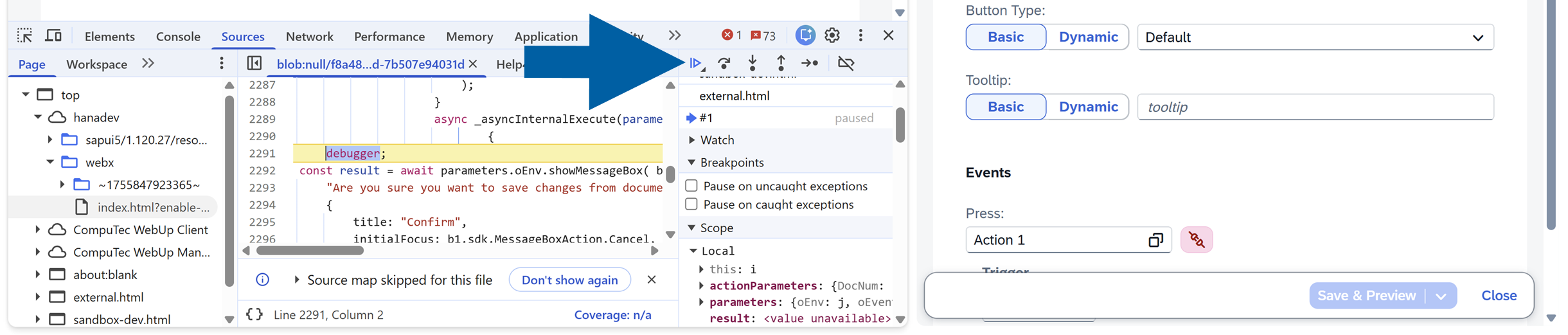Open the Workspace navigator tab
The height and width of the screenshot is (335, 1568).
96,64
